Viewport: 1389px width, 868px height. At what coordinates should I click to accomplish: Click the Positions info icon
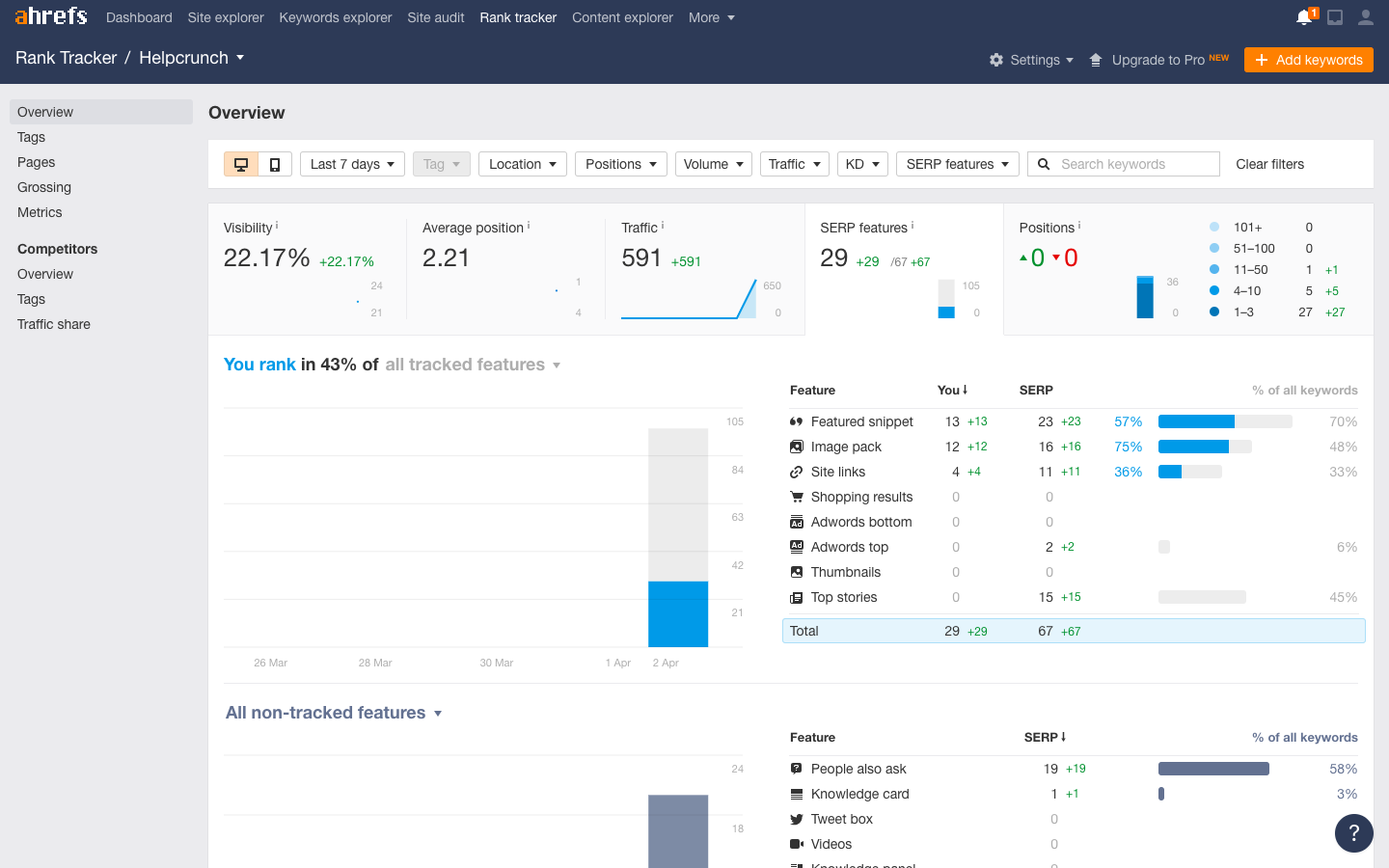(x=1079, y=225)
